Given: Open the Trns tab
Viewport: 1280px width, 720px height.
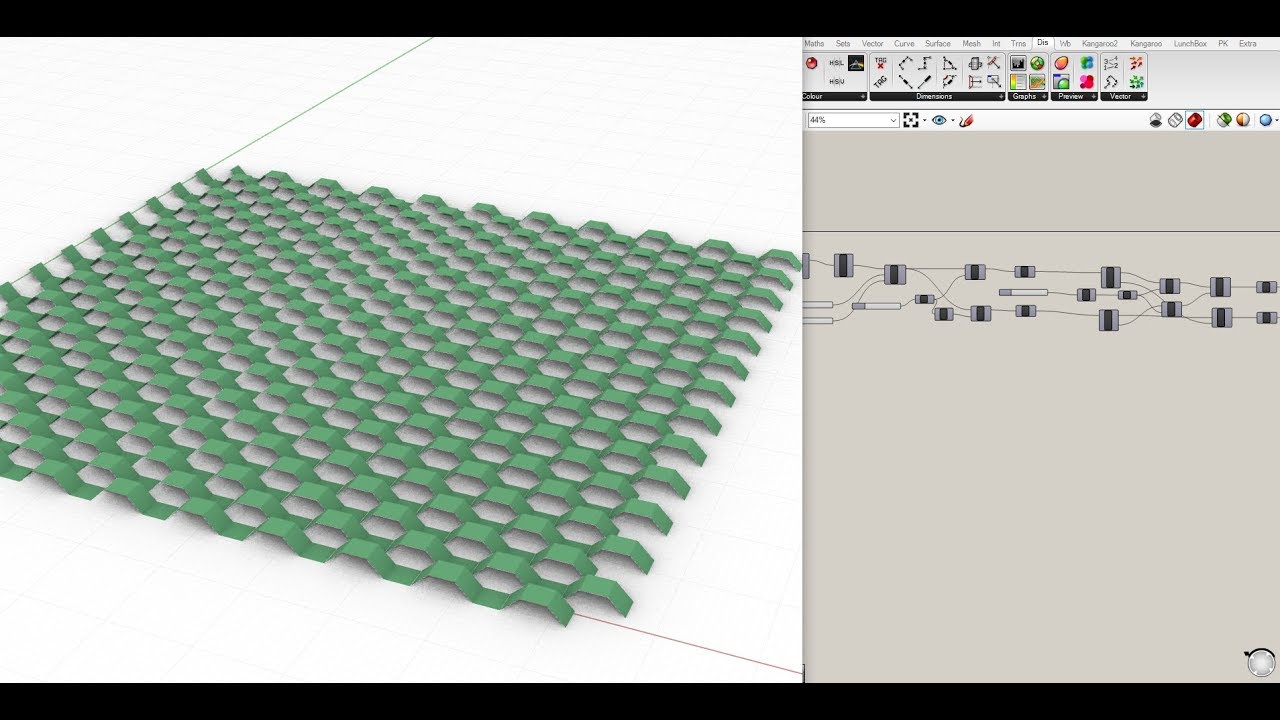Looking at the screenshot, I should [x=1018, y=44].
